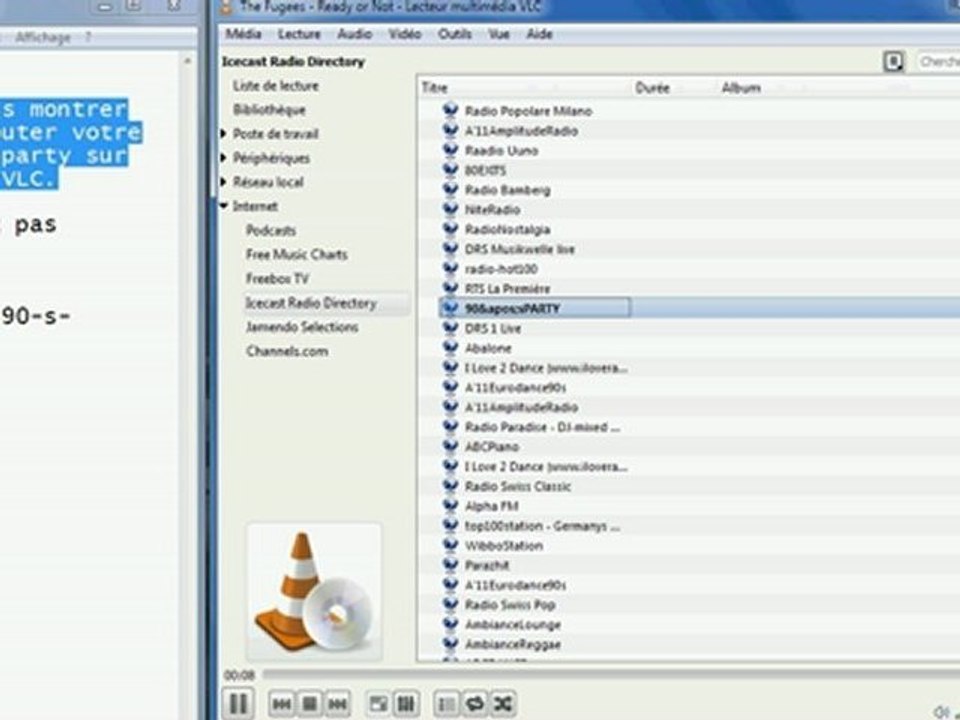Image resolution: width=960 pixels, height=720 pixels.
Task: Open Podcasts under Internet
Action: (271, 231)
